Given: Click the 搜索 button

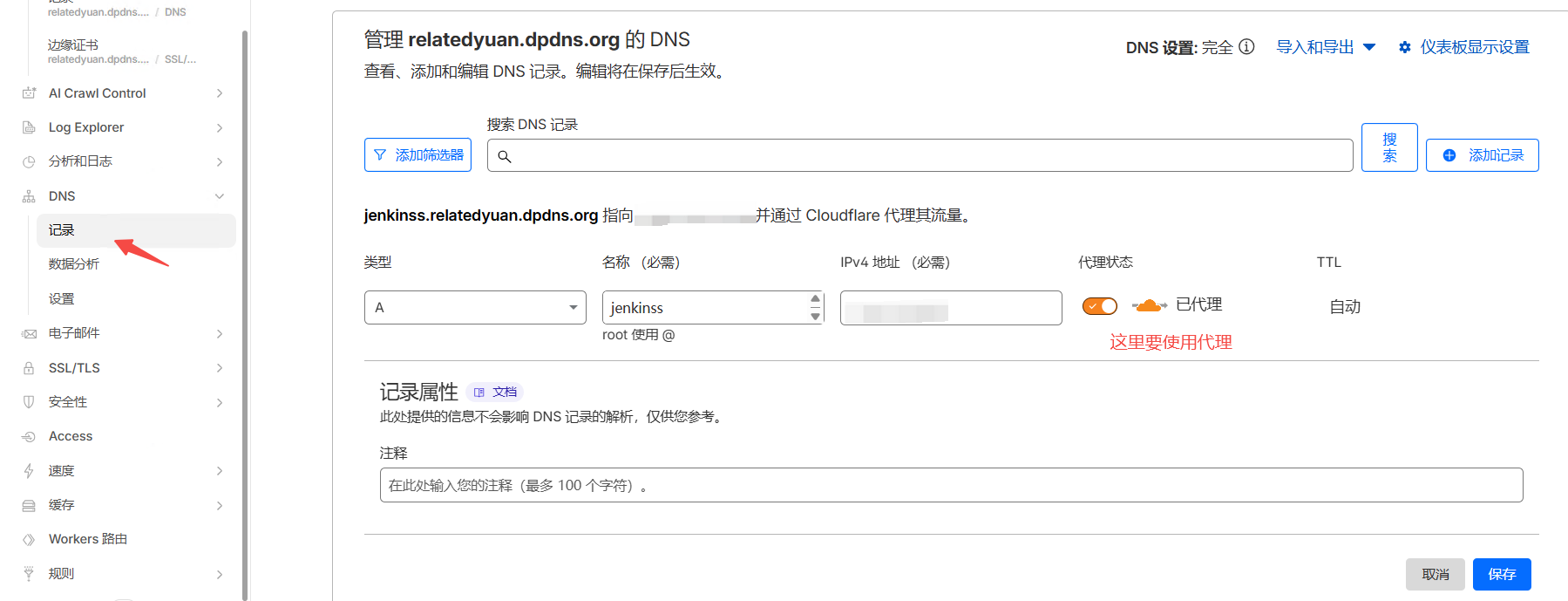Looking at the screenshot, I should click(x=1389, y=147).
